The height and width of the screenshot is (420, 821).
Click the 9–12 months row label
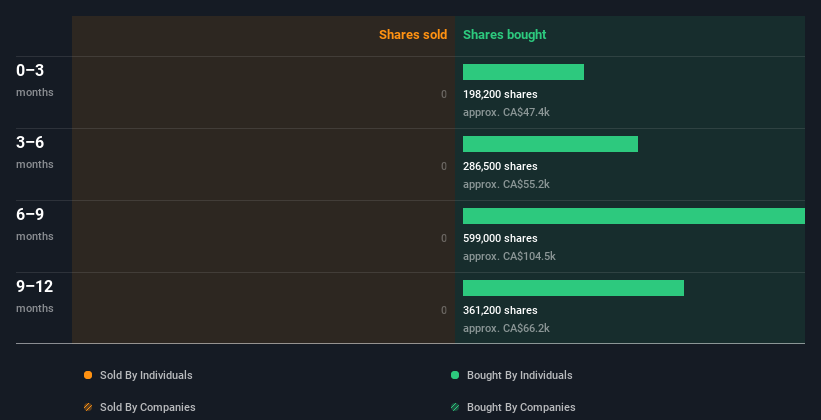(35, 296)
